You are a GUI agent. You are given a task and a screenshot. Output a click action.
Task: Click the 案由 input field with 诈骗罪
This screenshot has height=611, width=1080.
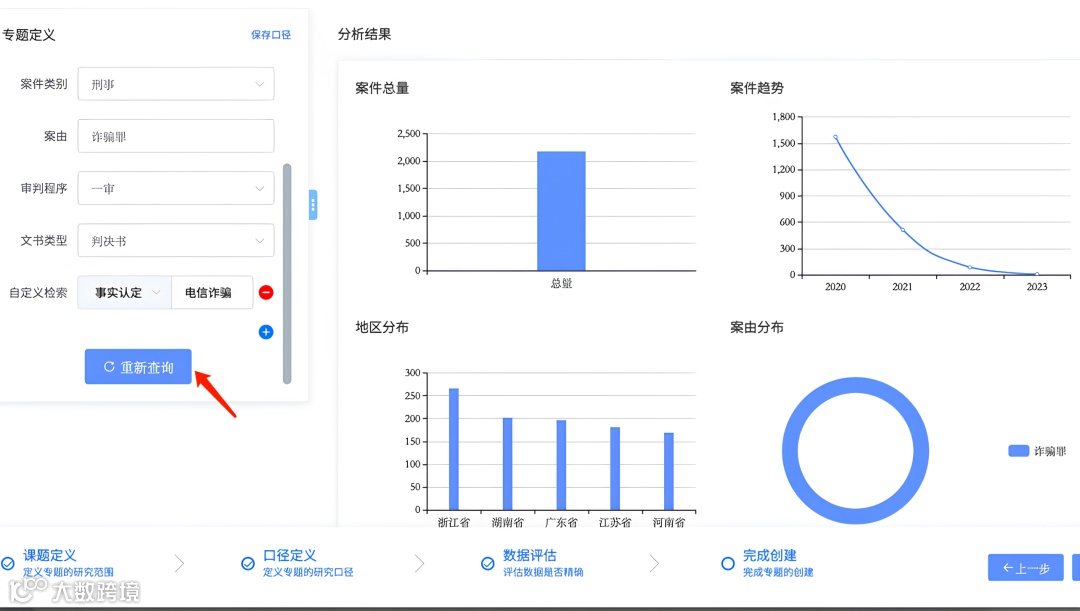[x=176, y=136]
